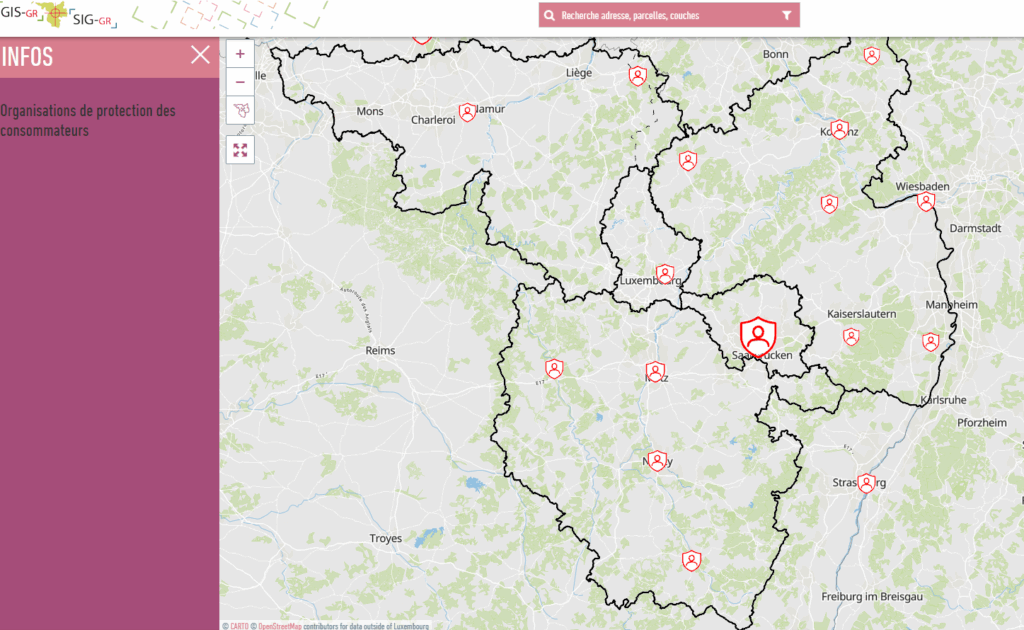
Task: Click the GIS-GR SIG-GR logo
Action: 60,15
